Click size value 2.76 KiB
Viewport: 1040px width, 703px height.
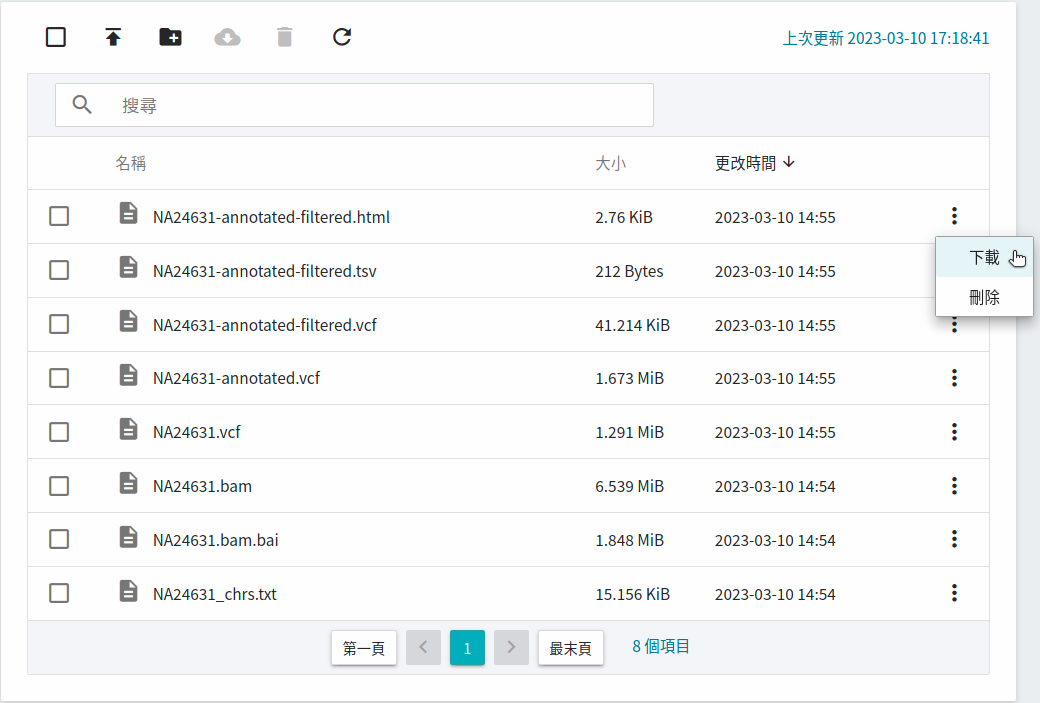click(x=623, y=218)
